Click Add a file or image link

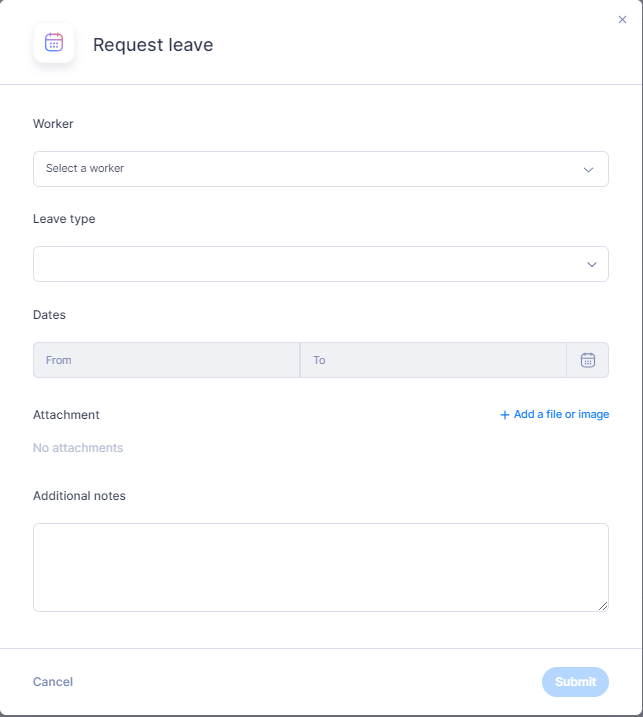pos(554,414)
